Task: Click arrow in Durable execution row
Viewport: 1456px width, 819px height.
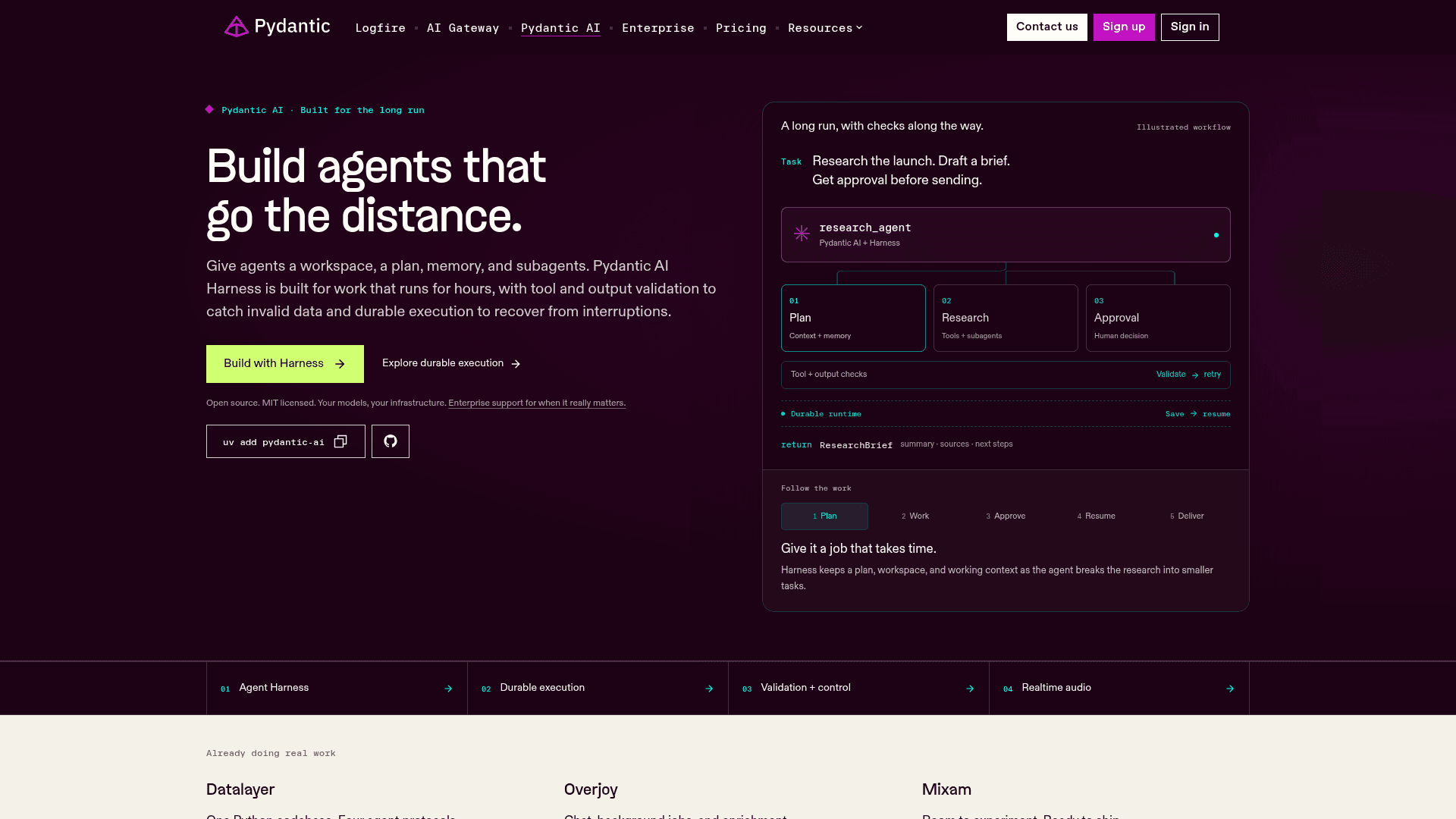Action: (x=709, y=689)
